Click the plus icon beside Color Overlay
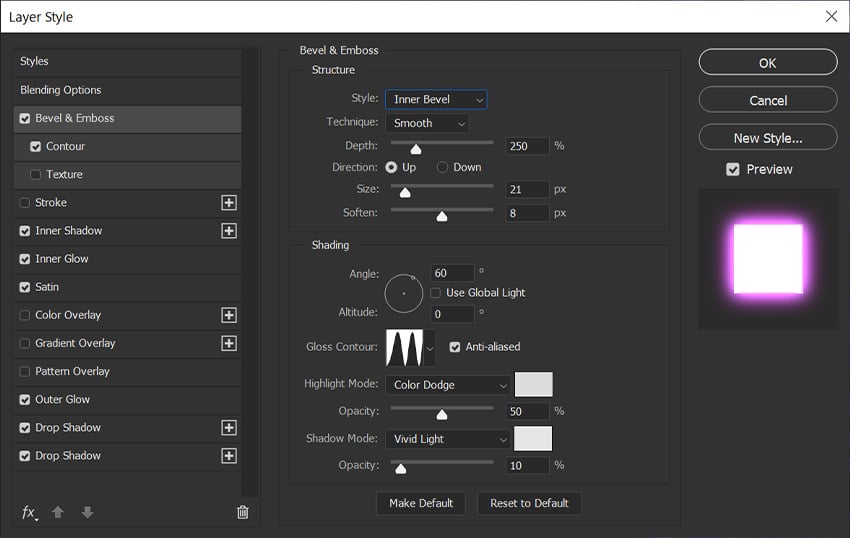The image size is (850, 538). click(229, 315)
